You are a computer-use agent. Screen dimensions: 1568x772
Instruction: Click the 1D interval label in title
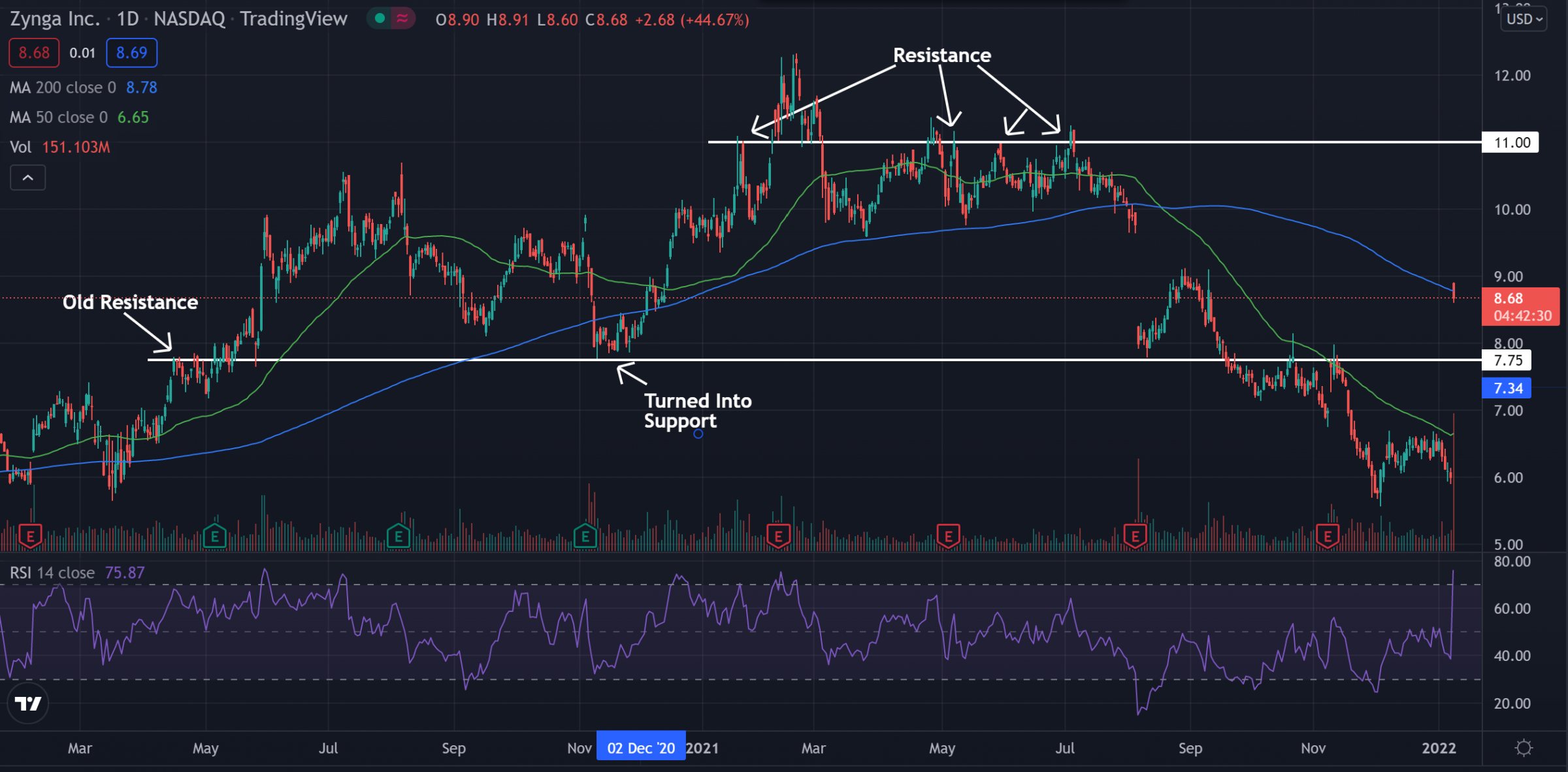tap(128, 19)
